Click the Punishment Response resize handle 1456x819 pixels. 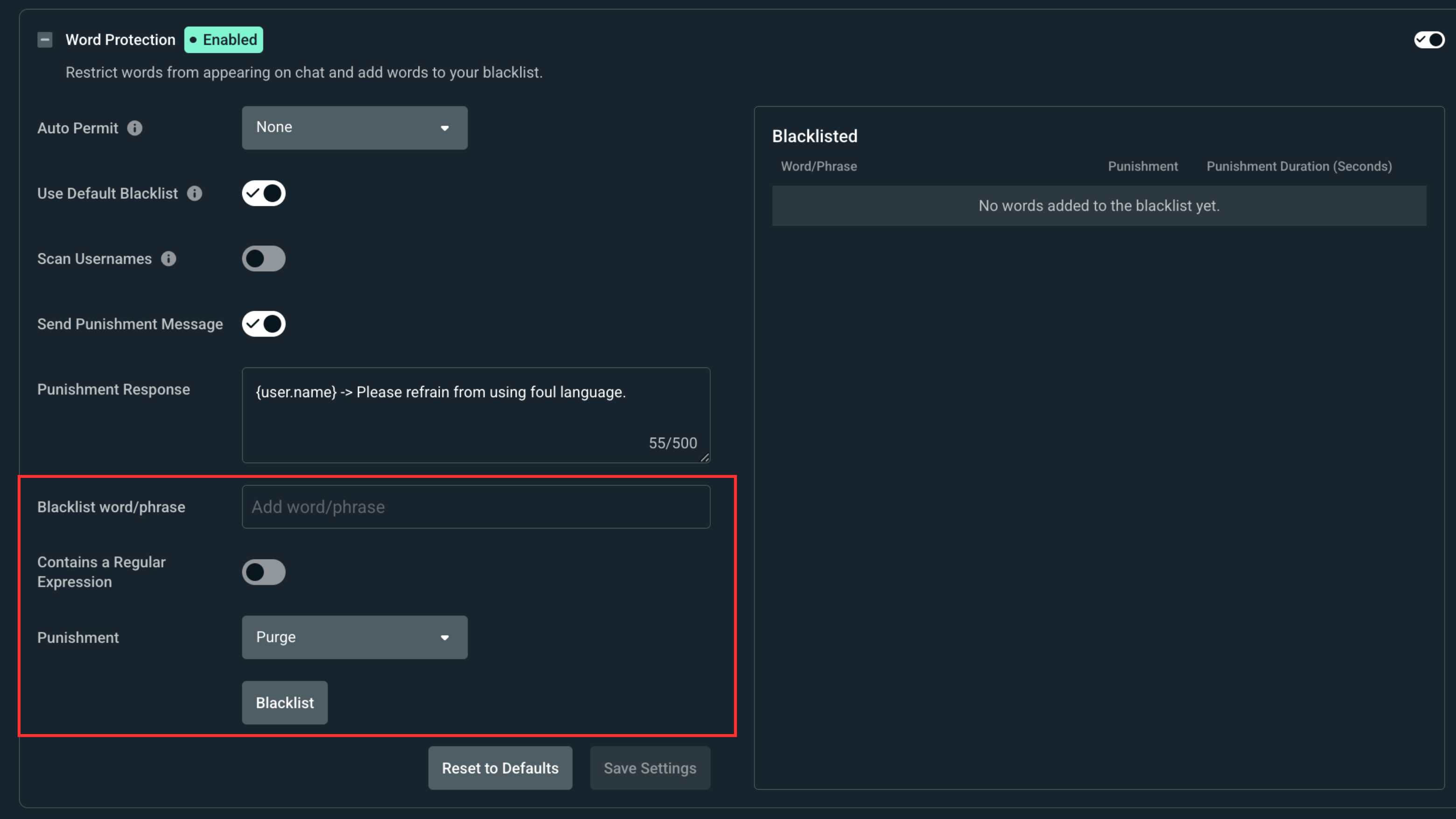tap(704, 457)
